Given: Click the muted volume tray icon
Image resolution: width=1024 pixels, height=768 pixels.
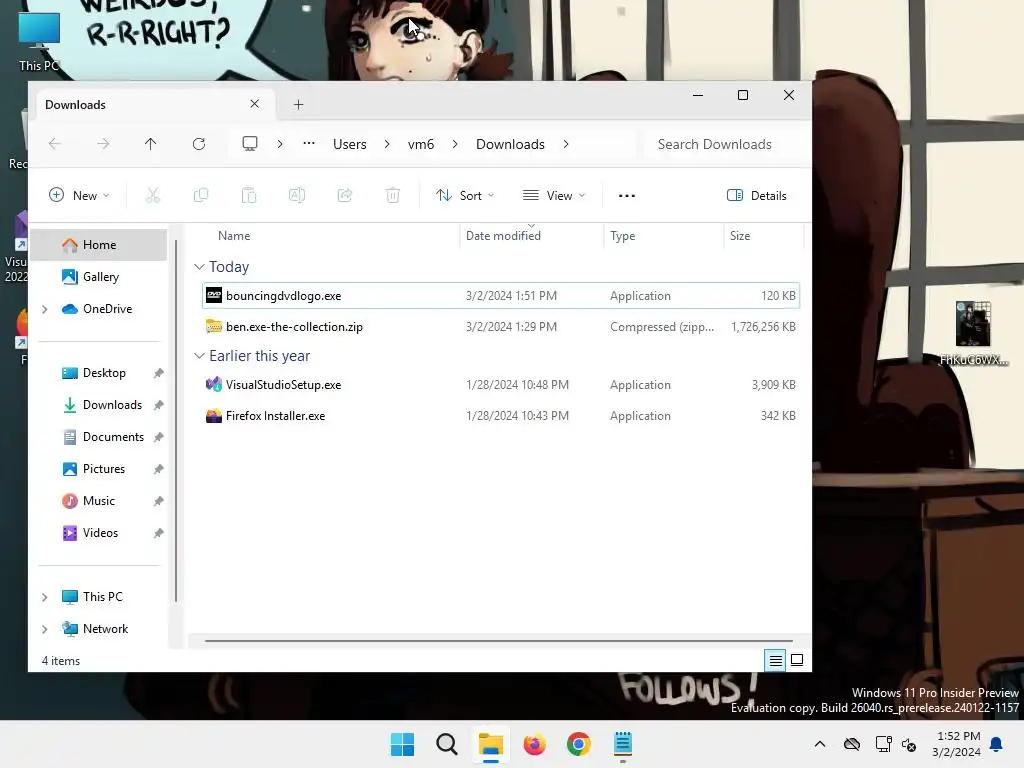Looking at the screenshot, I should point(908,744).
